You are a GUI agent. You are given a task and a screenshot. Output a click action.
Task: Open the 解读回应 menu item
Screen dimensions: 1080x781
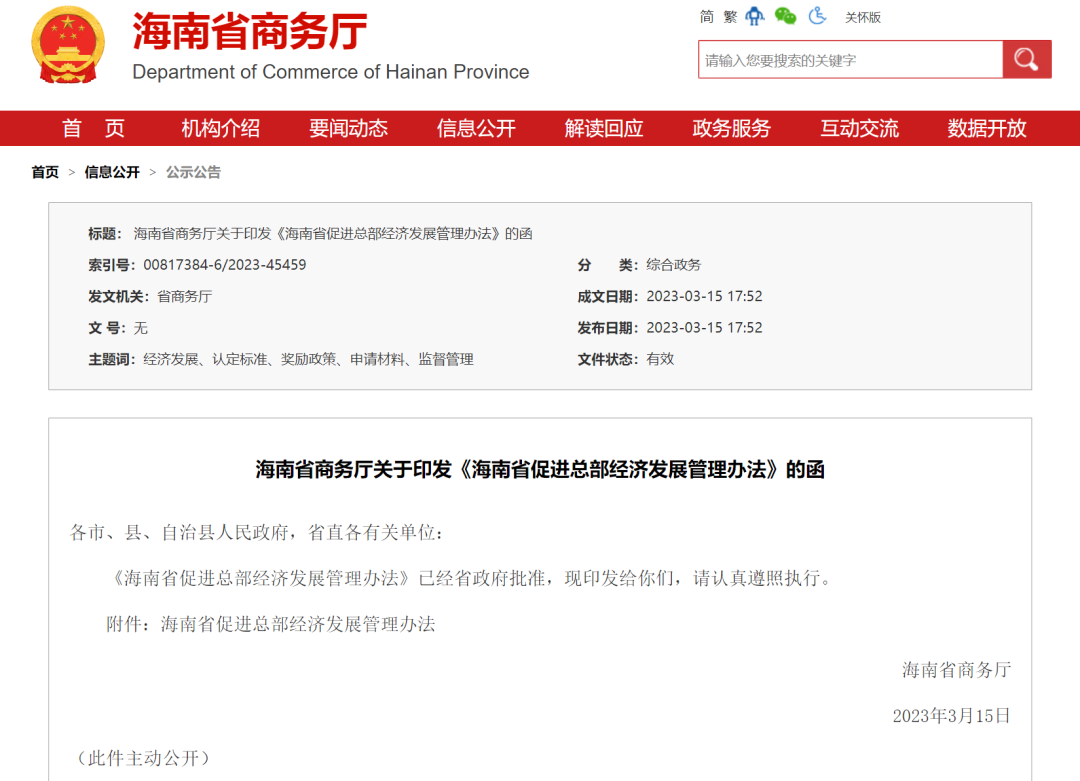604,128
